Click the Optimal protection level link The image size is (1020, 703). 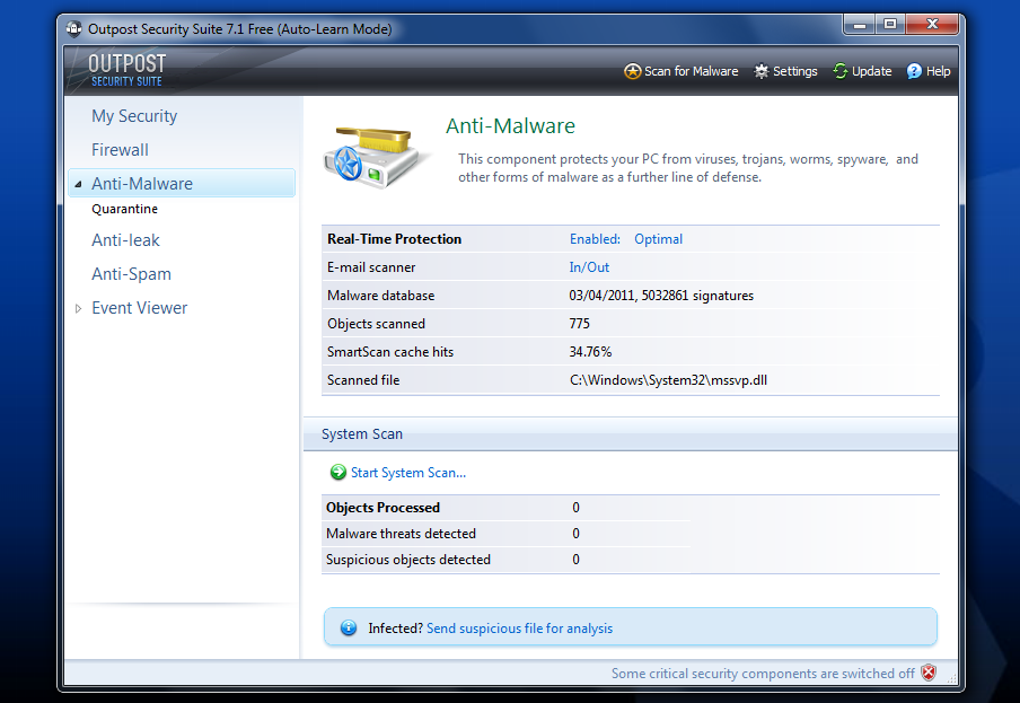click(658, 239)
